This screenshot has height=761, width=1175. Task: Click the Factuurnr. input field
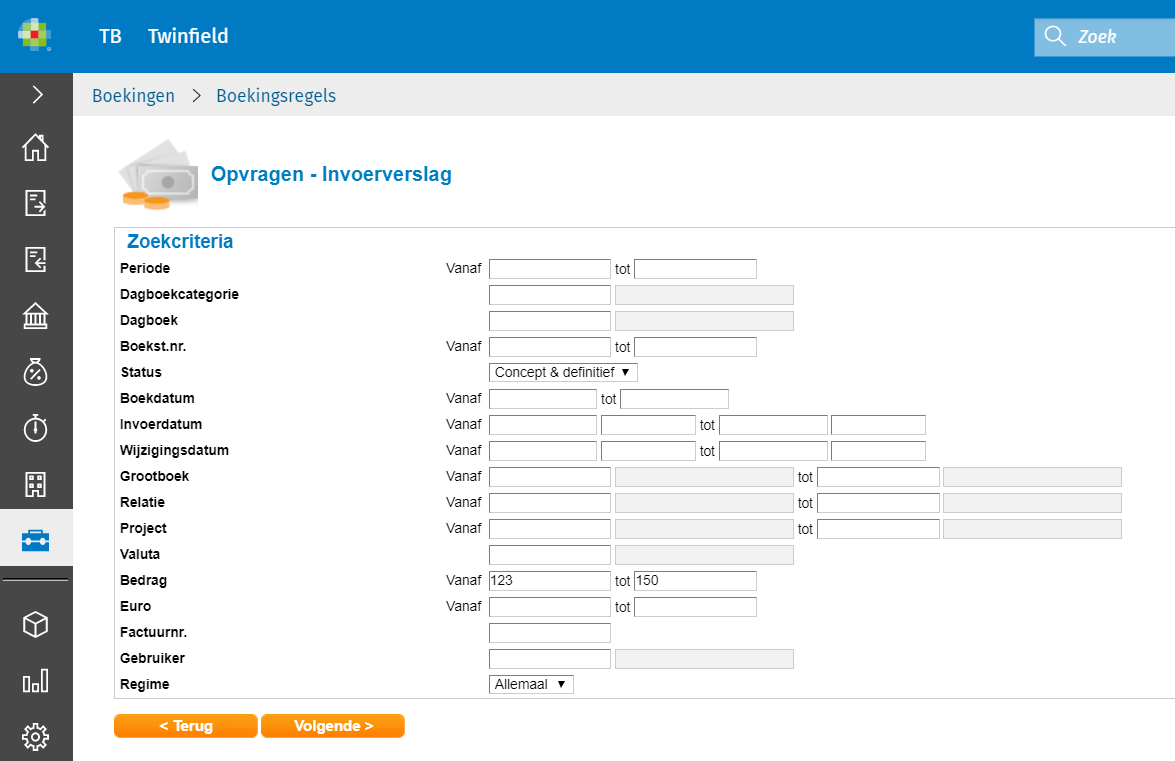point(549,633)
